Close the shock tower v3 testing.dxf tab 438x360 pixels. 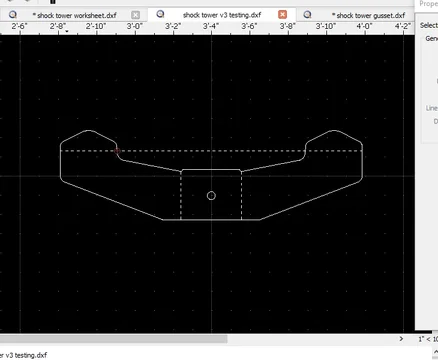282,14
